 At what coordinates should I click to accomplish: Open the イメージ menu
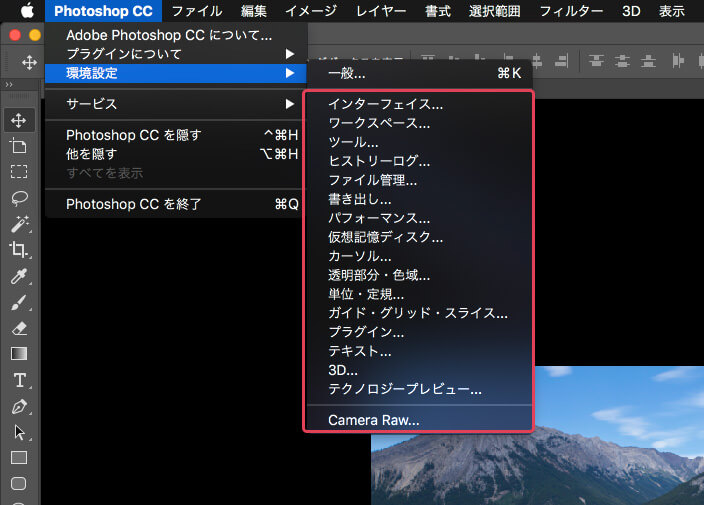coord(311,11)
